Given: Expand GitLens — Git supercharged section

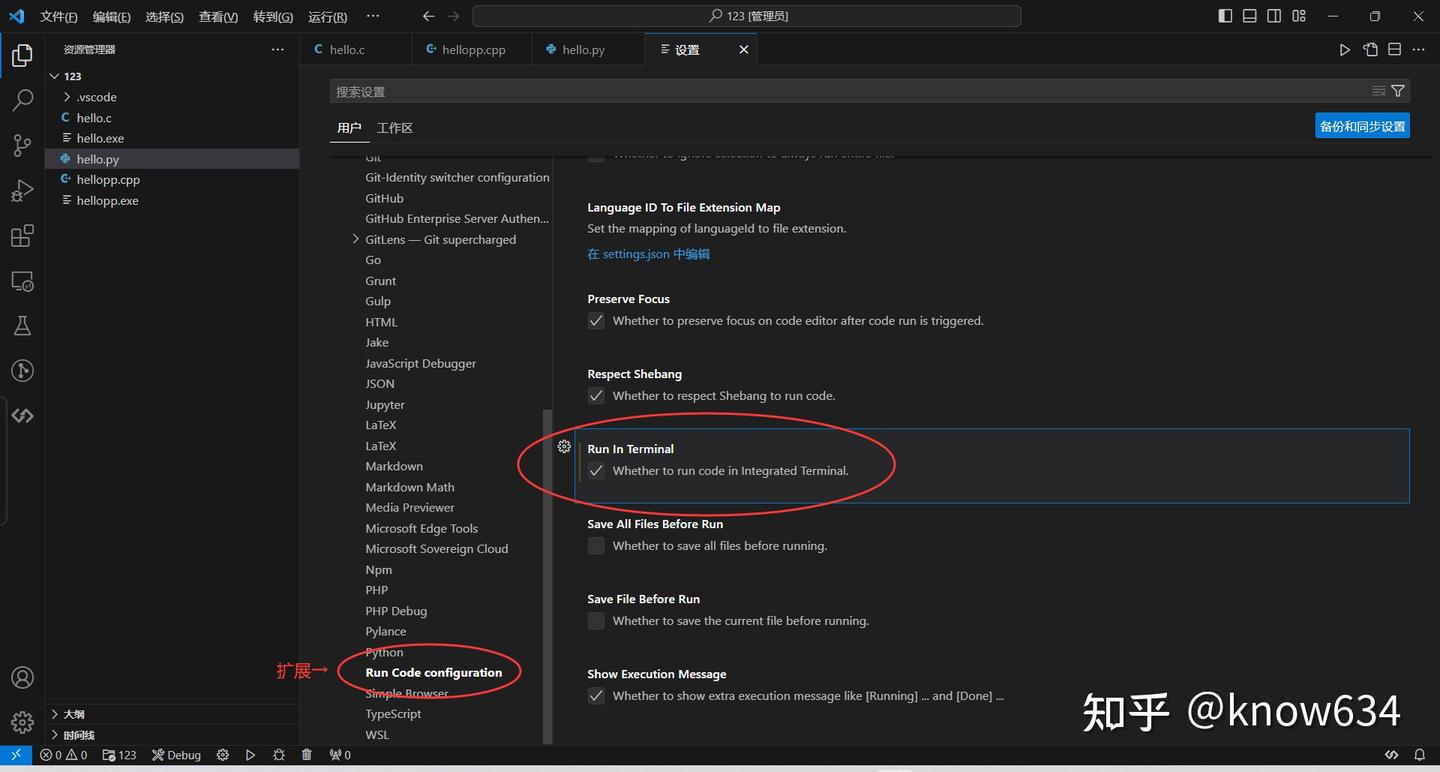Looking at the screenshot, I should coord(355,239).
